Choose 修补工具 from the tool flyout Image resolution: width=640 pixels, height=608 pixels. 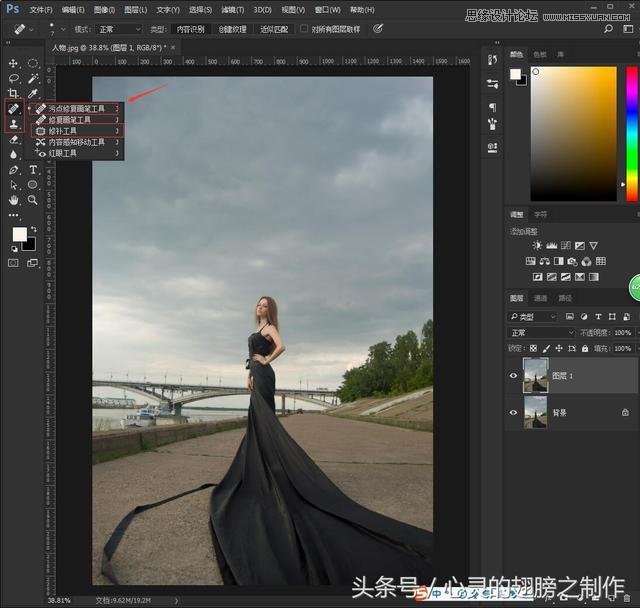coord(64,131)
